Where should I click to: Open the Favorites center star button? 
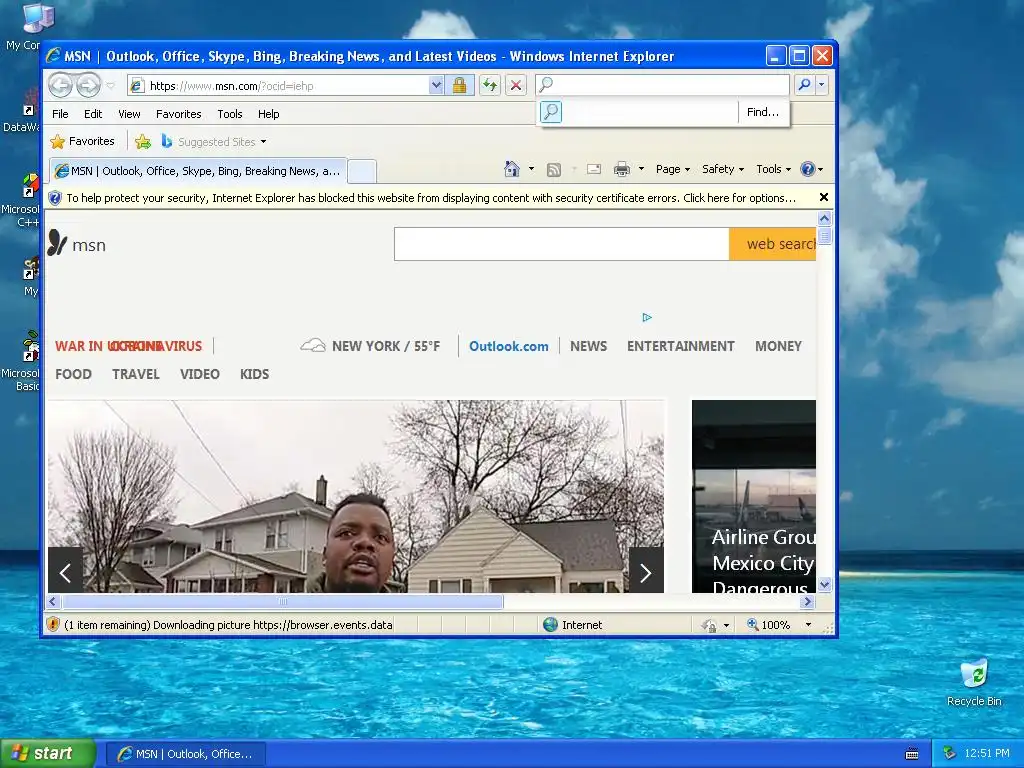click(82, 141)
